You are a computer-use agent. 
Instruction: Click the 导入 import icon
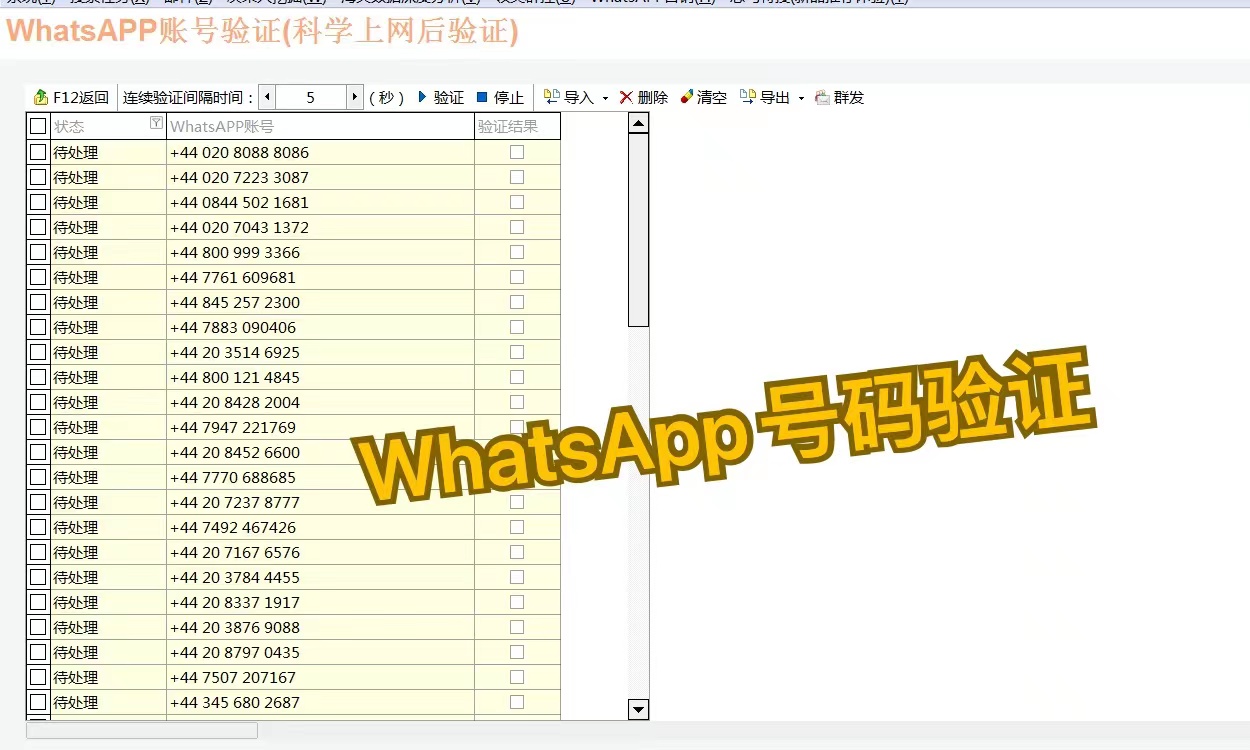tap(551, 97)
